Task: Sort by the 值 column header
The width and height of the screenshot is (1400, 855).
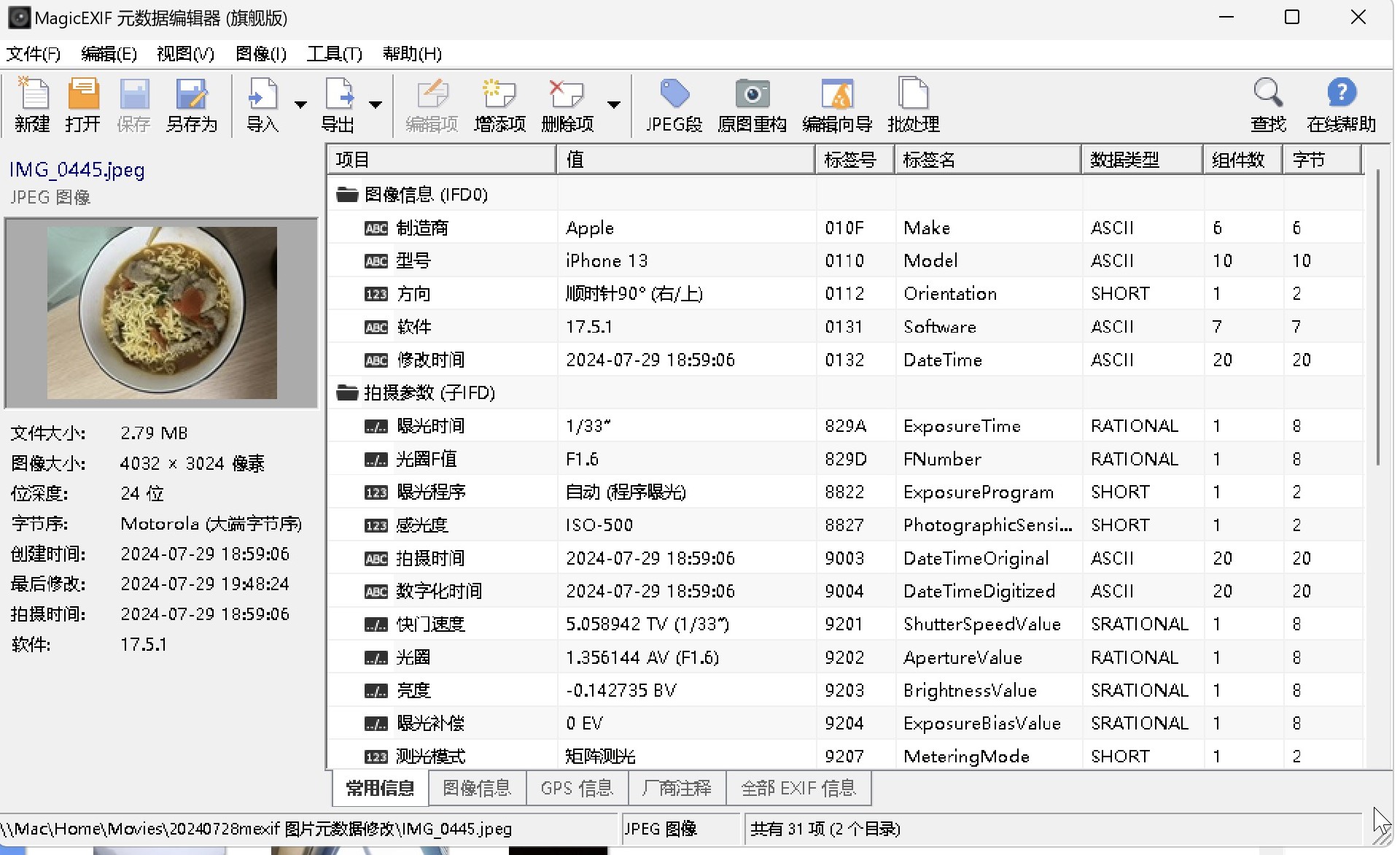Action: click(x=686, y=160)
